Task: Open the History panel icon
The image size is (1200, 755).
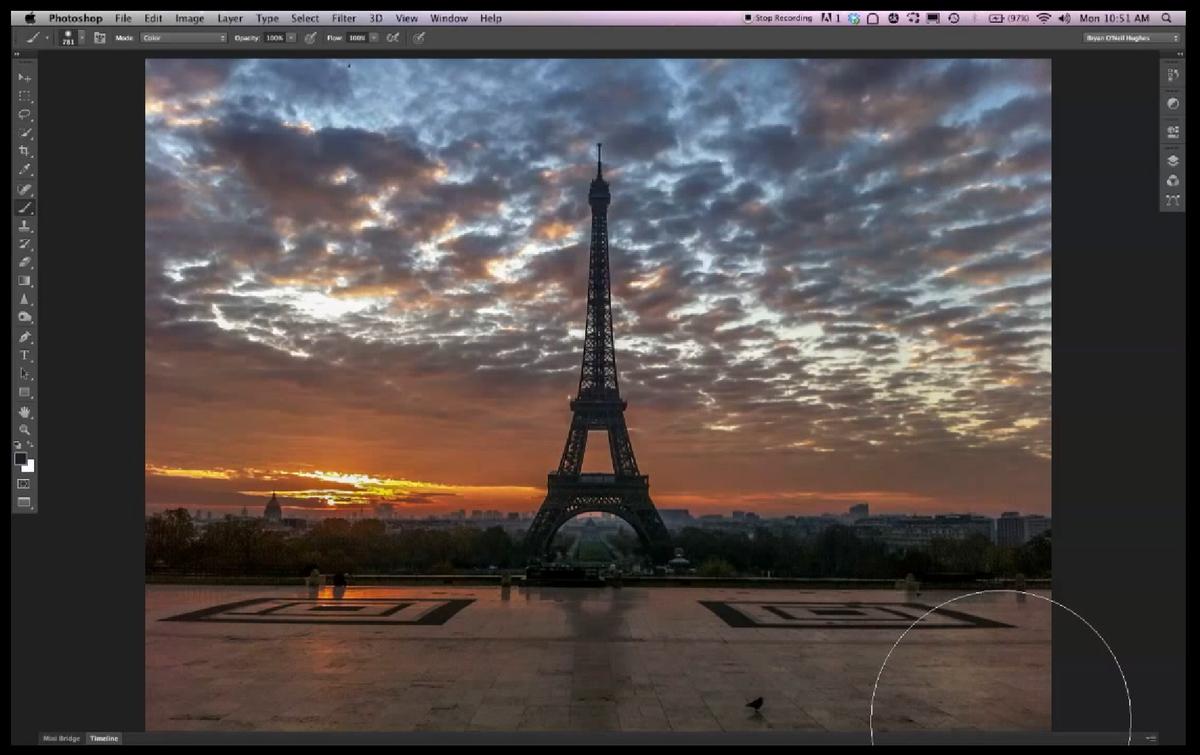Action: pyautogui.click(x=1172, y=77)
